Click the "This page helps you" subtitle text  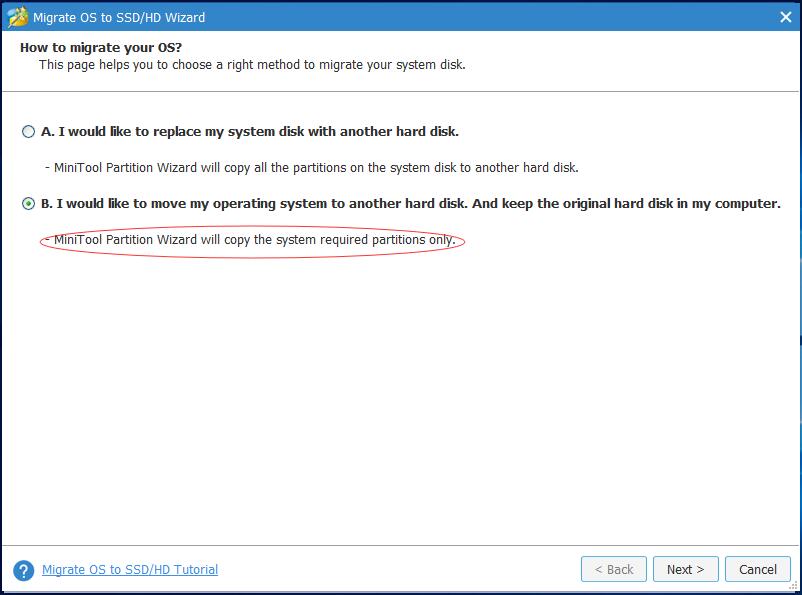[x=252, y=65]
